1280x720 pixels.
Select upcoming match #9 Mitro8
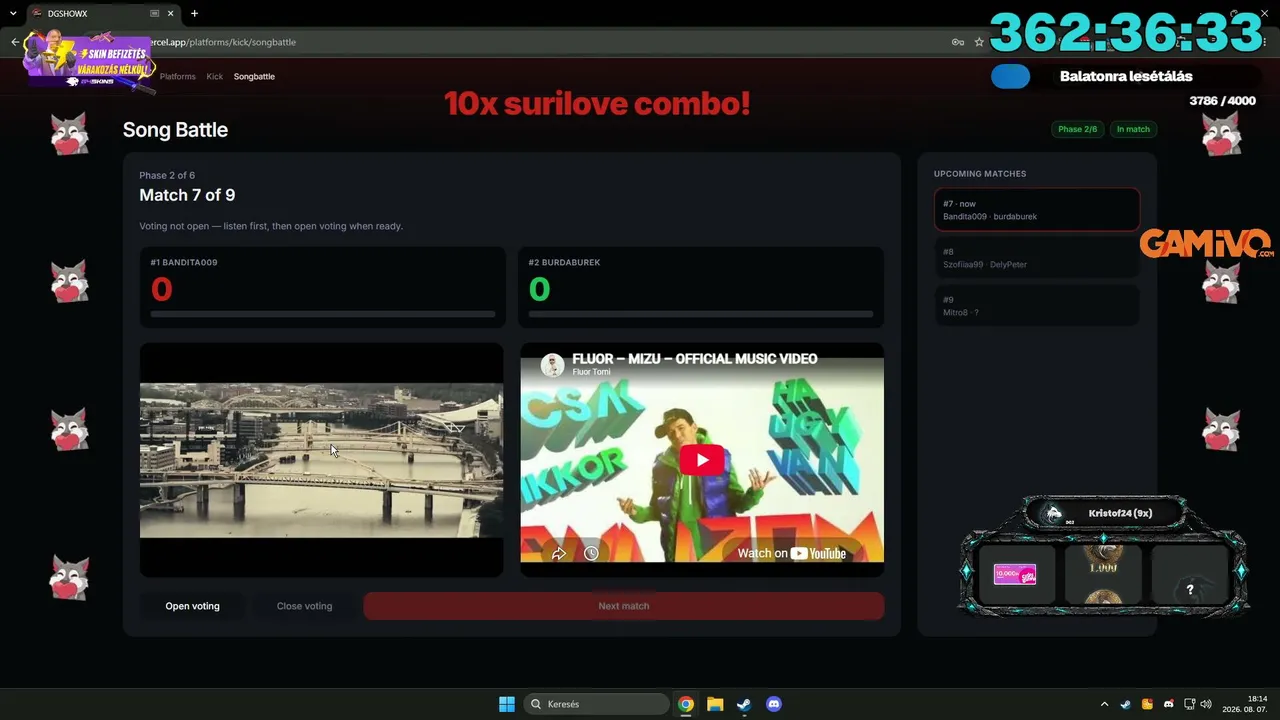click(1037, 306)
